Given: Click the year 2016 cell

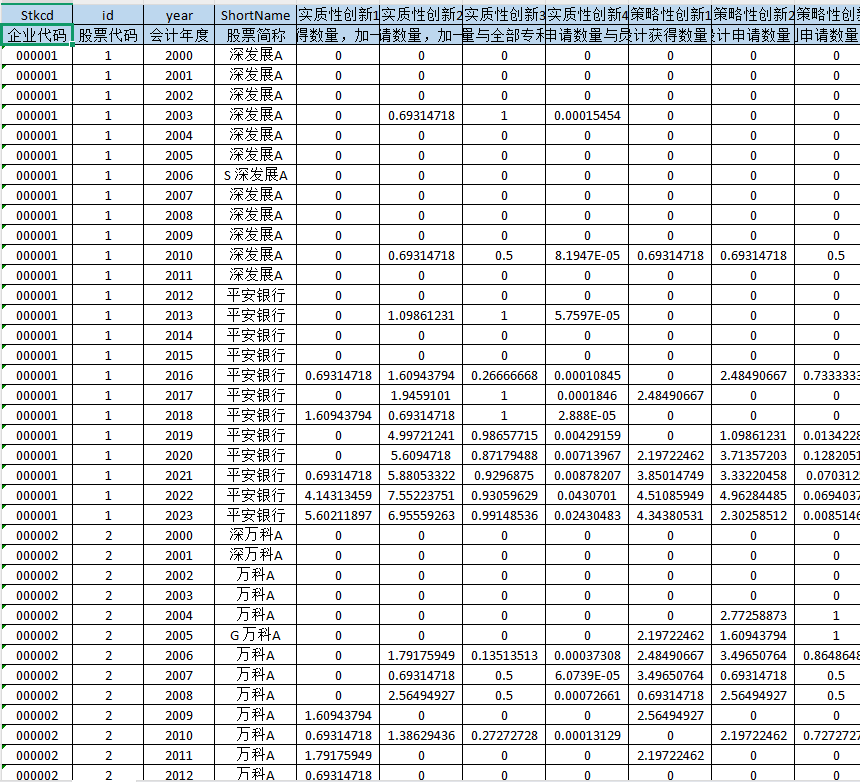Looking at the screenshot, I should point(179,375).
